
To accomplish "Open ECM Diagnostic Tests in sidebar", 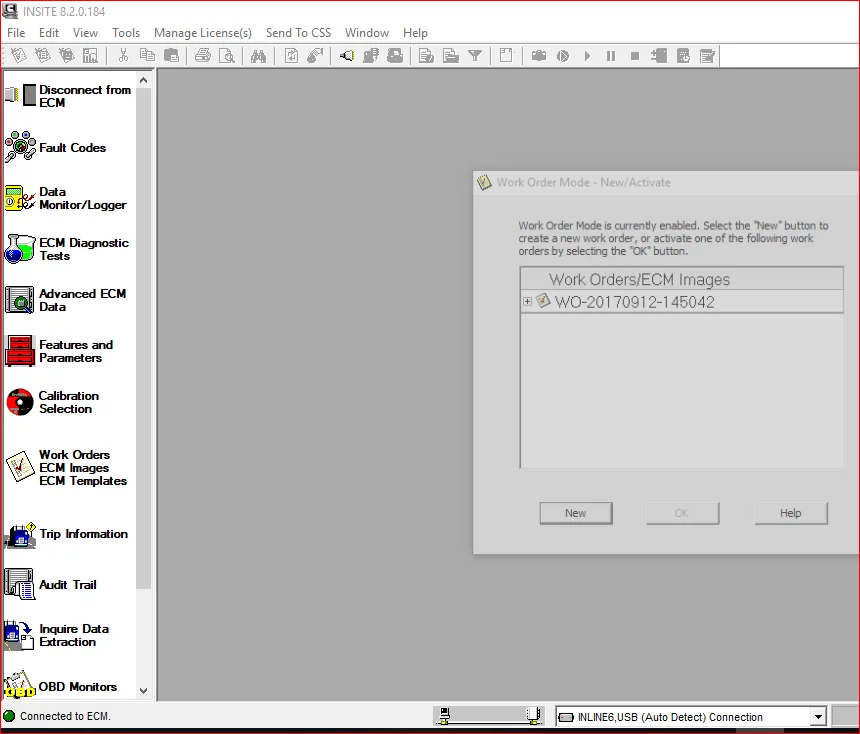I will click(69, 249).
